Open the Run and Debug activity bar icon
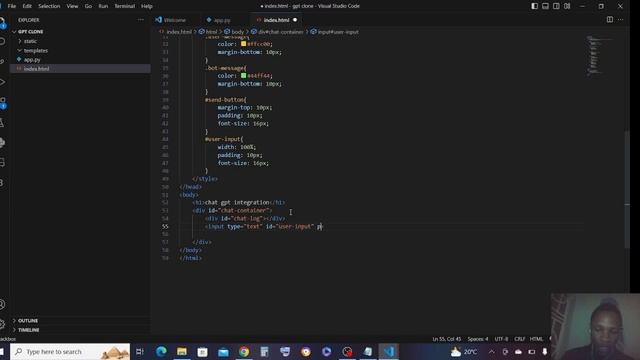This screenshot has height=360, width=640. (2, 82)
